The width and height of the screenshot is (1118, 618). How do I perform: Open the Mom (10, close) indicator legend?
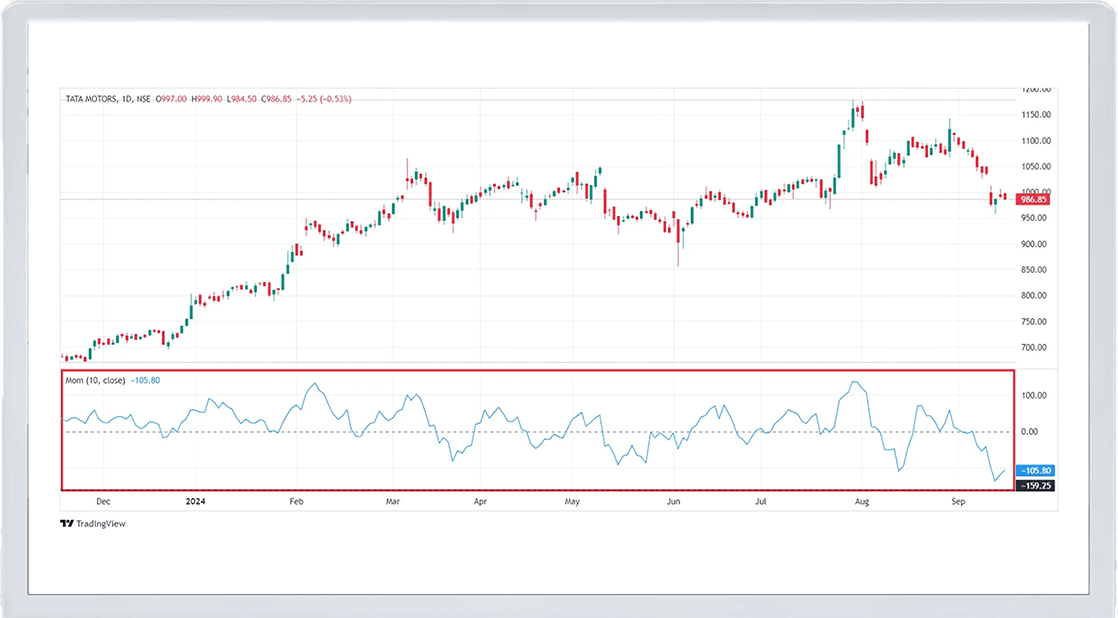click(x=96, y=380)
